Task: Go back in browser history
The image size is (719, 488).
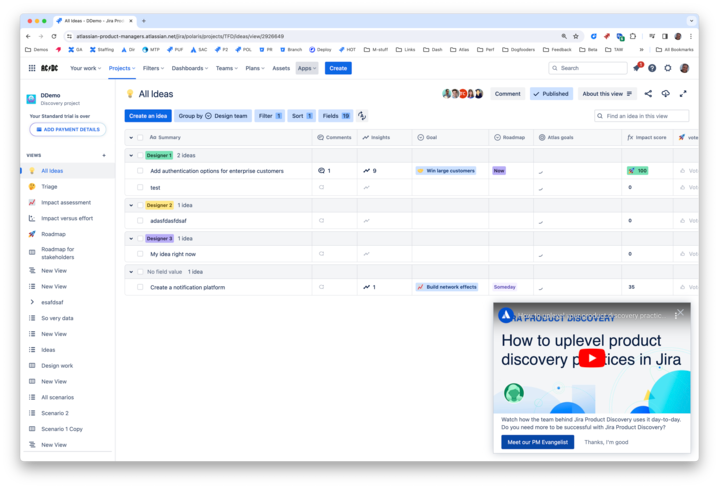Action: coord(28,36)
